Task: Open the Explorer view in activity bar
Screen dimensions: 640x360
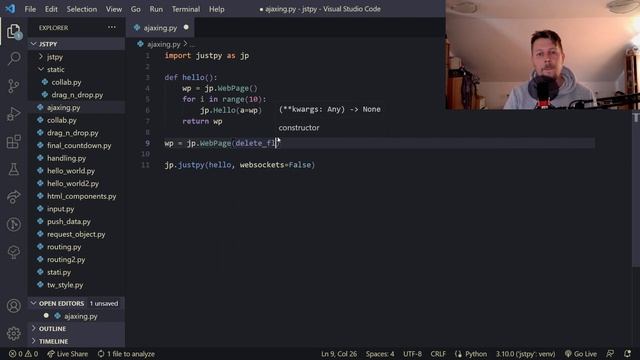Action: (13, 31)
